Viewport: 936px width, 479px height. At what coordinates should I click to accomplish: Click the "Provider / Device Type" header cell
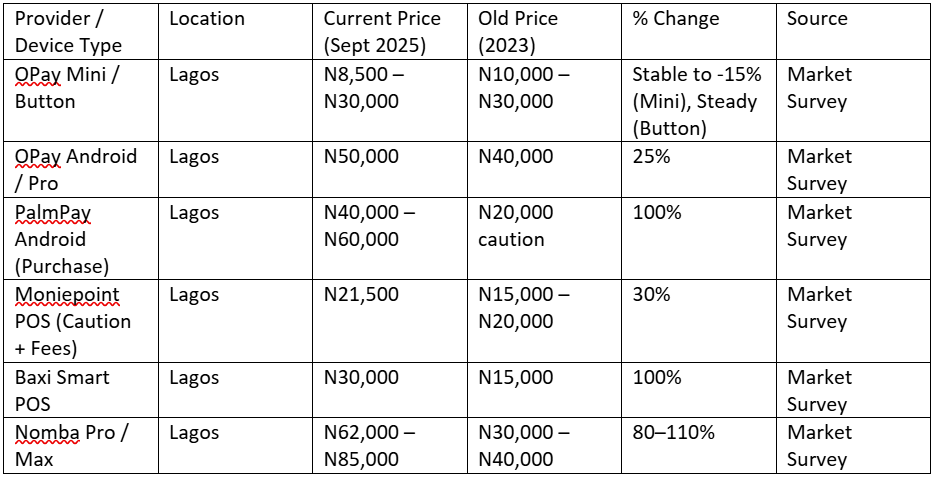click(69, 32)
